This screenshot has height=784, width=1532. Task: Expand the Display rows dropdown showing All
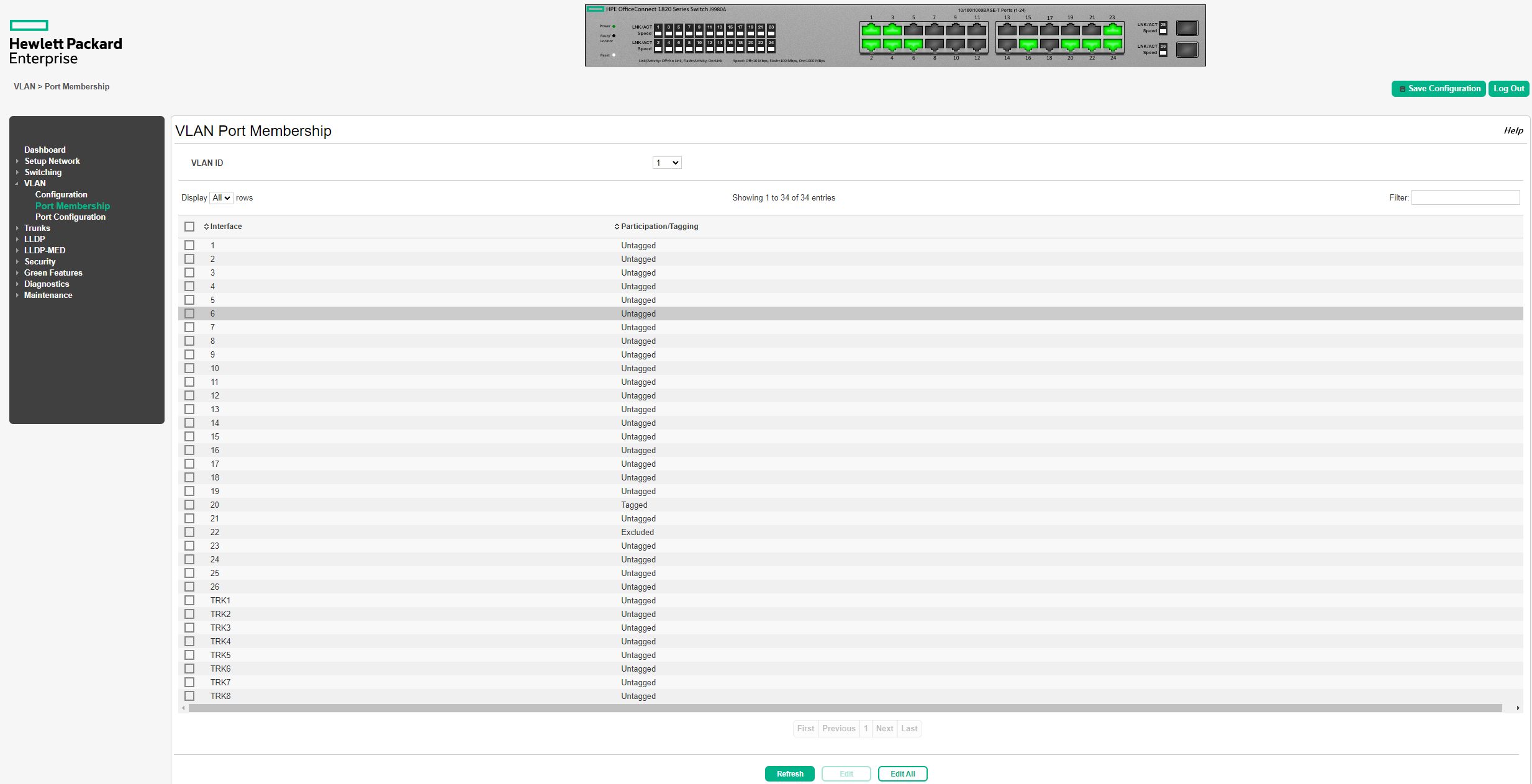click(x=220, y=197)
